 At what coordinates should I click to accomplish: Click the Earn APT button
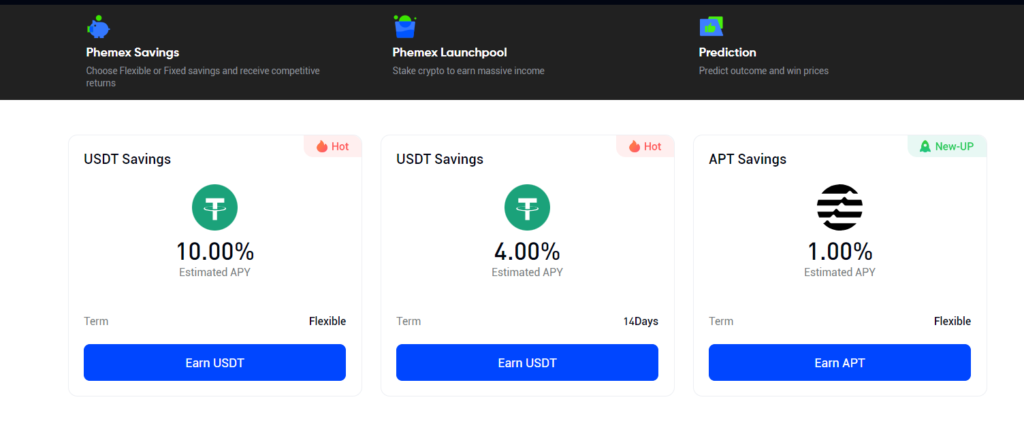coord(840,362)
